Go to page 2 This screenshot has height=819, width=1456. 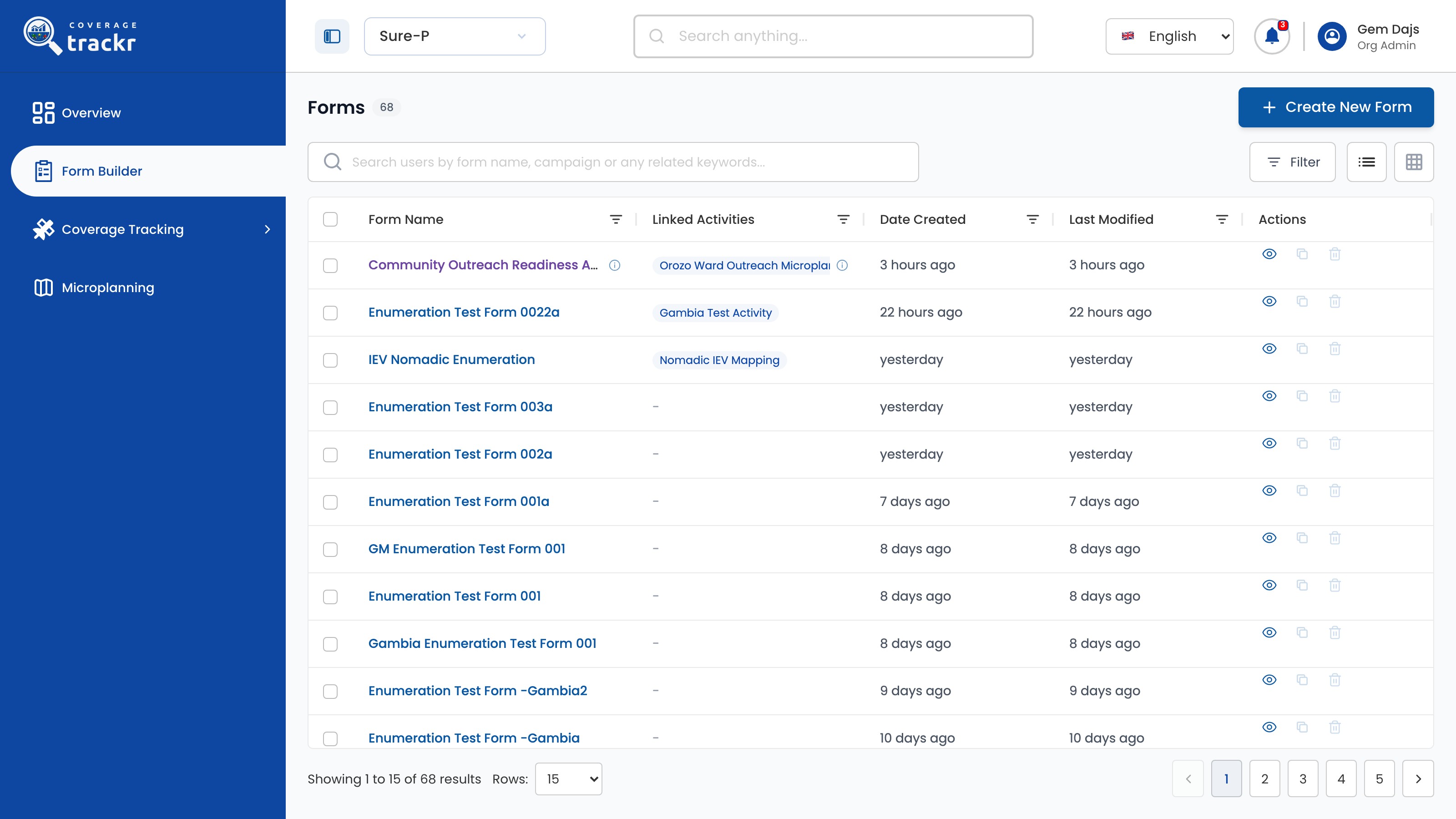pyautogui.click(x=1265, y=779)
